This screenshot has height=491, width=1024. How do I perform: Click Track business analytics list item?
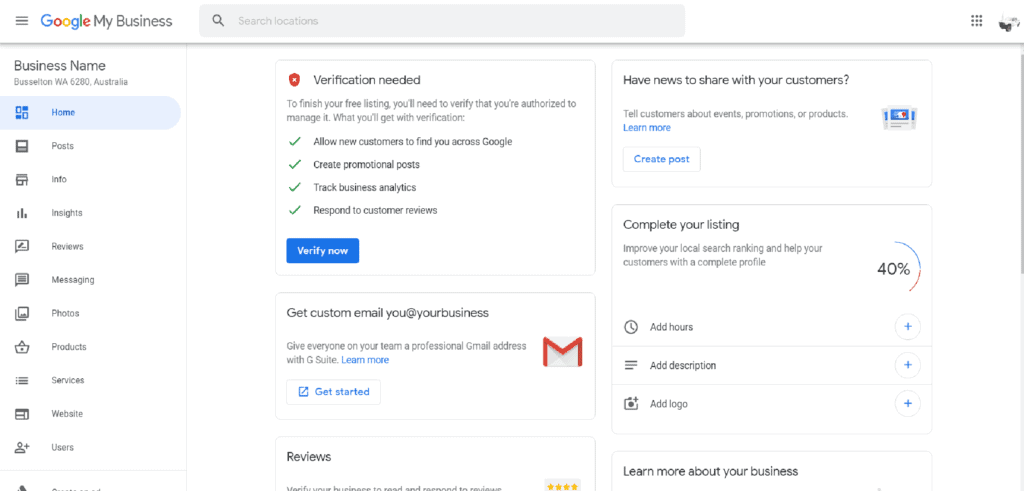[364, 187]
